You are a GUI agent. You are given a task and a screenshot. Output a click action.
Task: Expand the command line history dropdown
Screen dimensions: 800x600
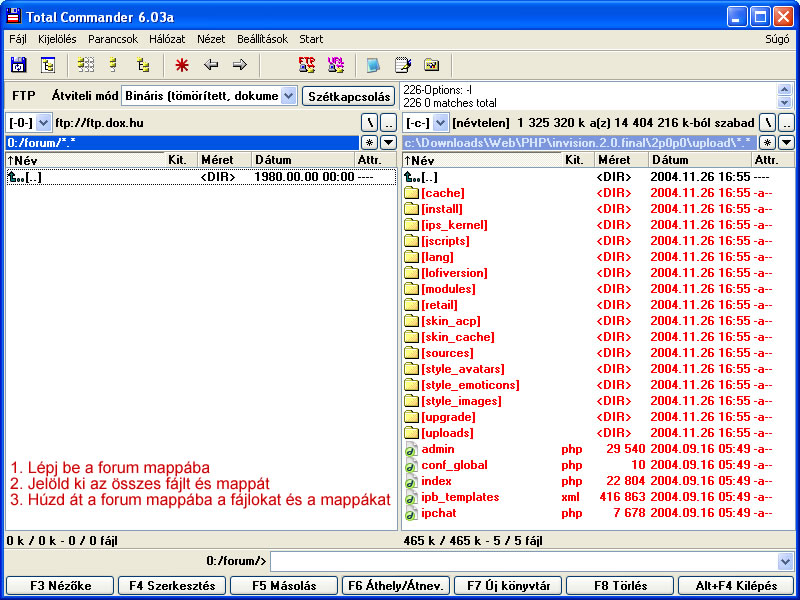785,561
